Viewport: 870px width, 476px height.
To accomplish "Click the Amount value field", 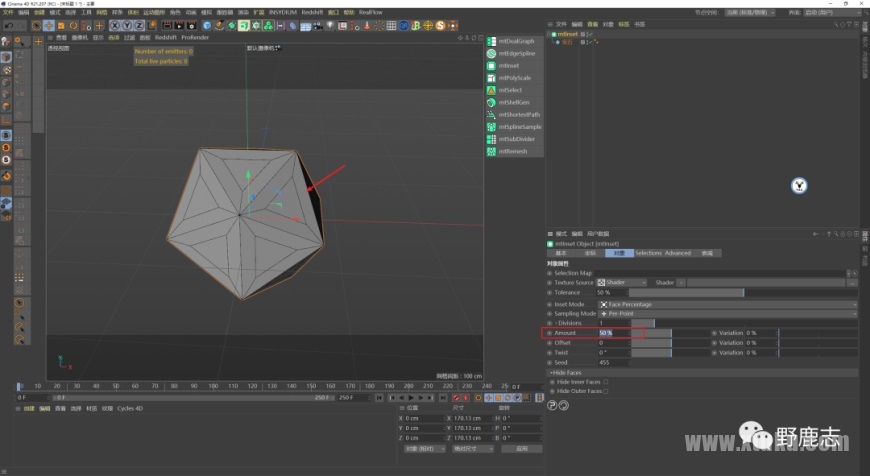I will [614, 333].
